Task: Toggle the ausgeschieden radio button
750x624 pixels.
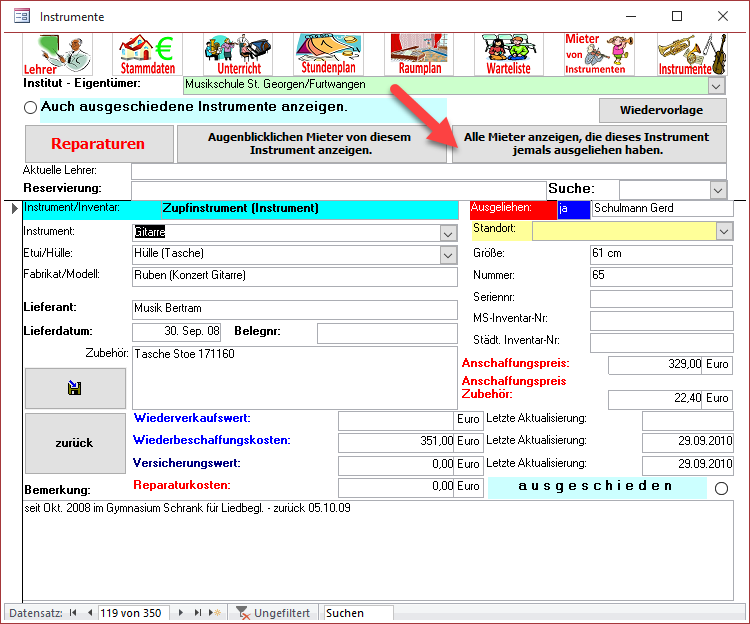Action: [722, 488]
